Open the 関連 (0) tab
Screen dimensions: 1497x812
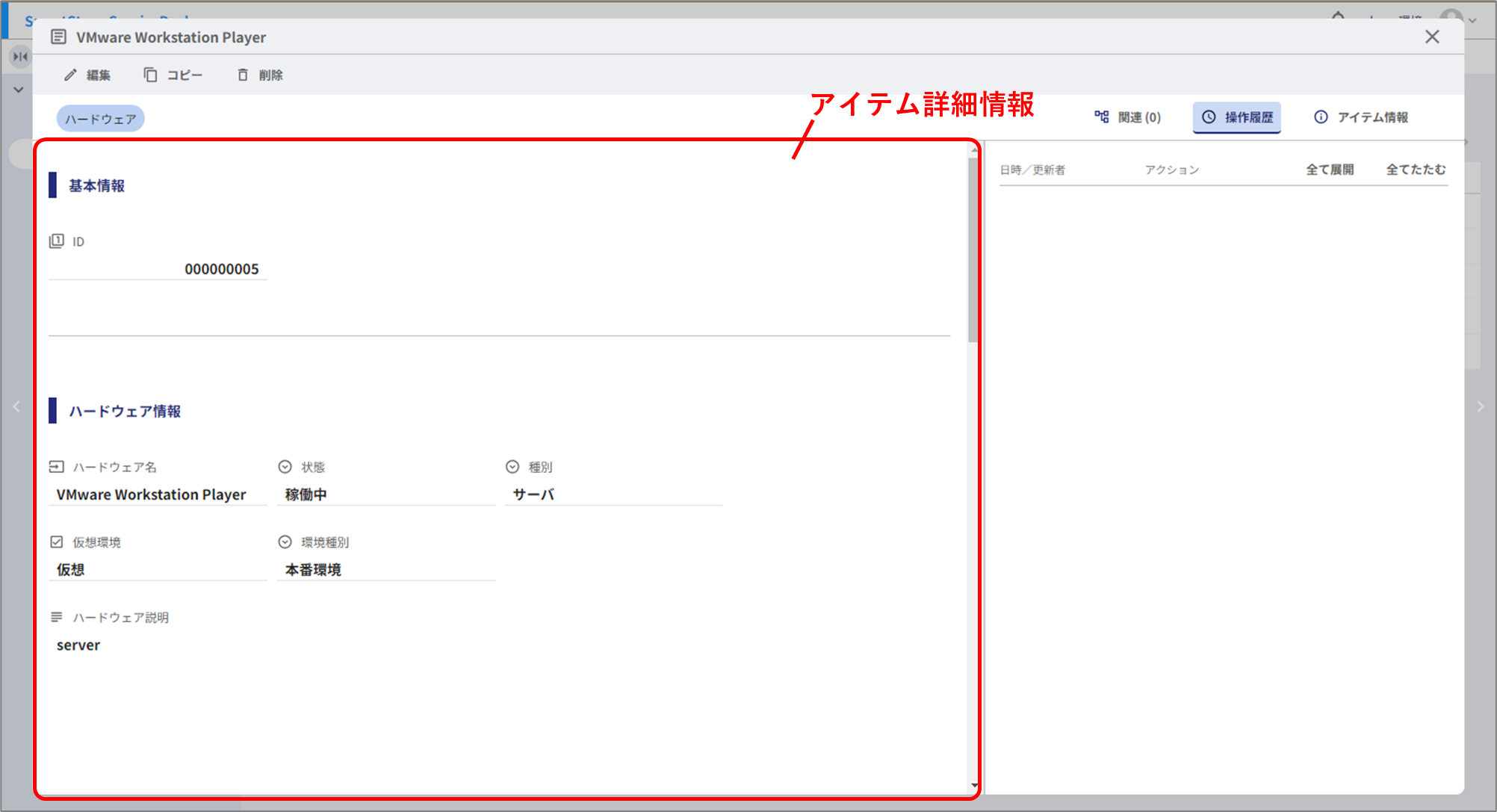[1127, 117]
